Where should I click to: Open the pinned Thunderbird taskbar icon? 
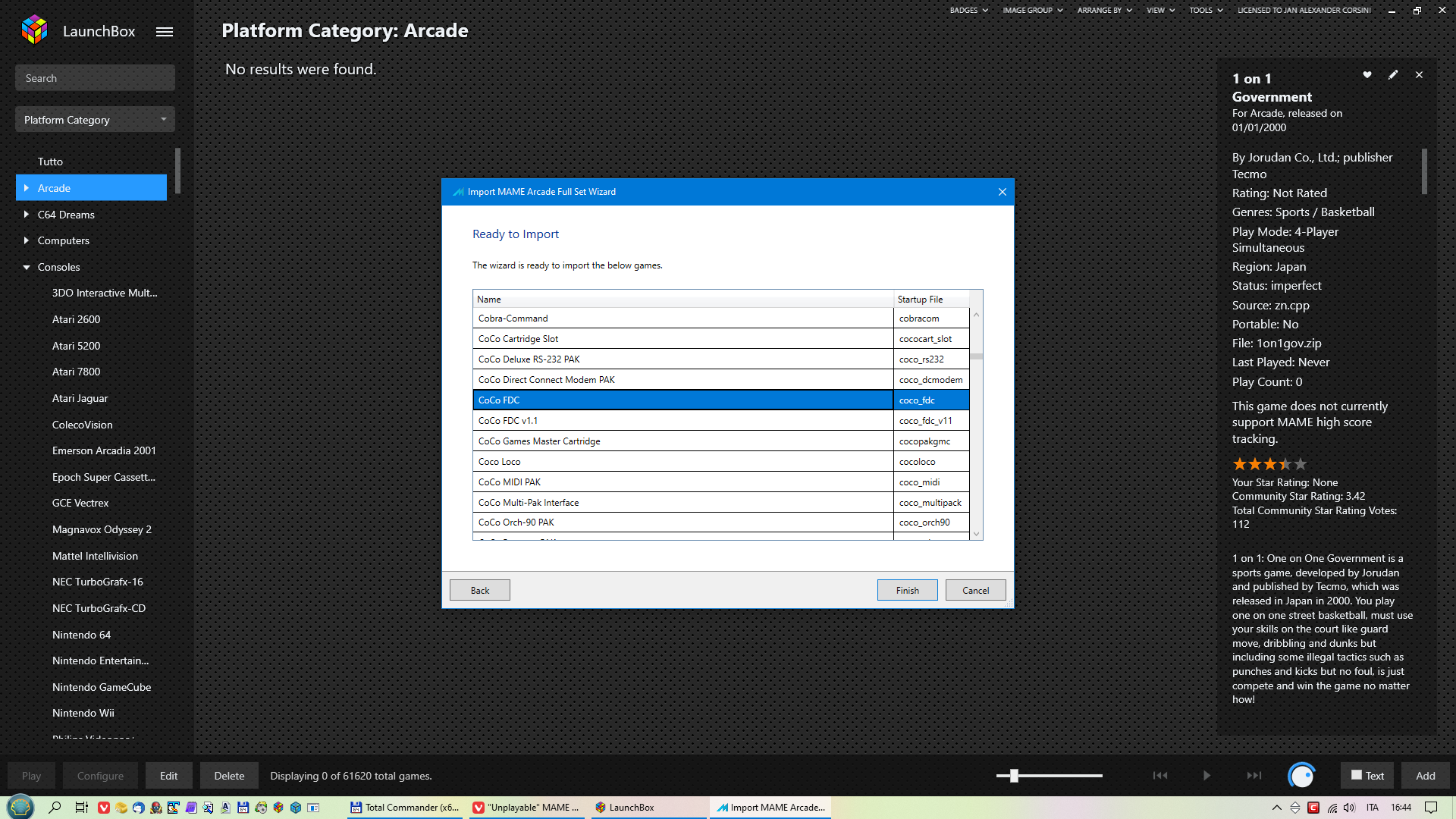click(138, 808)
